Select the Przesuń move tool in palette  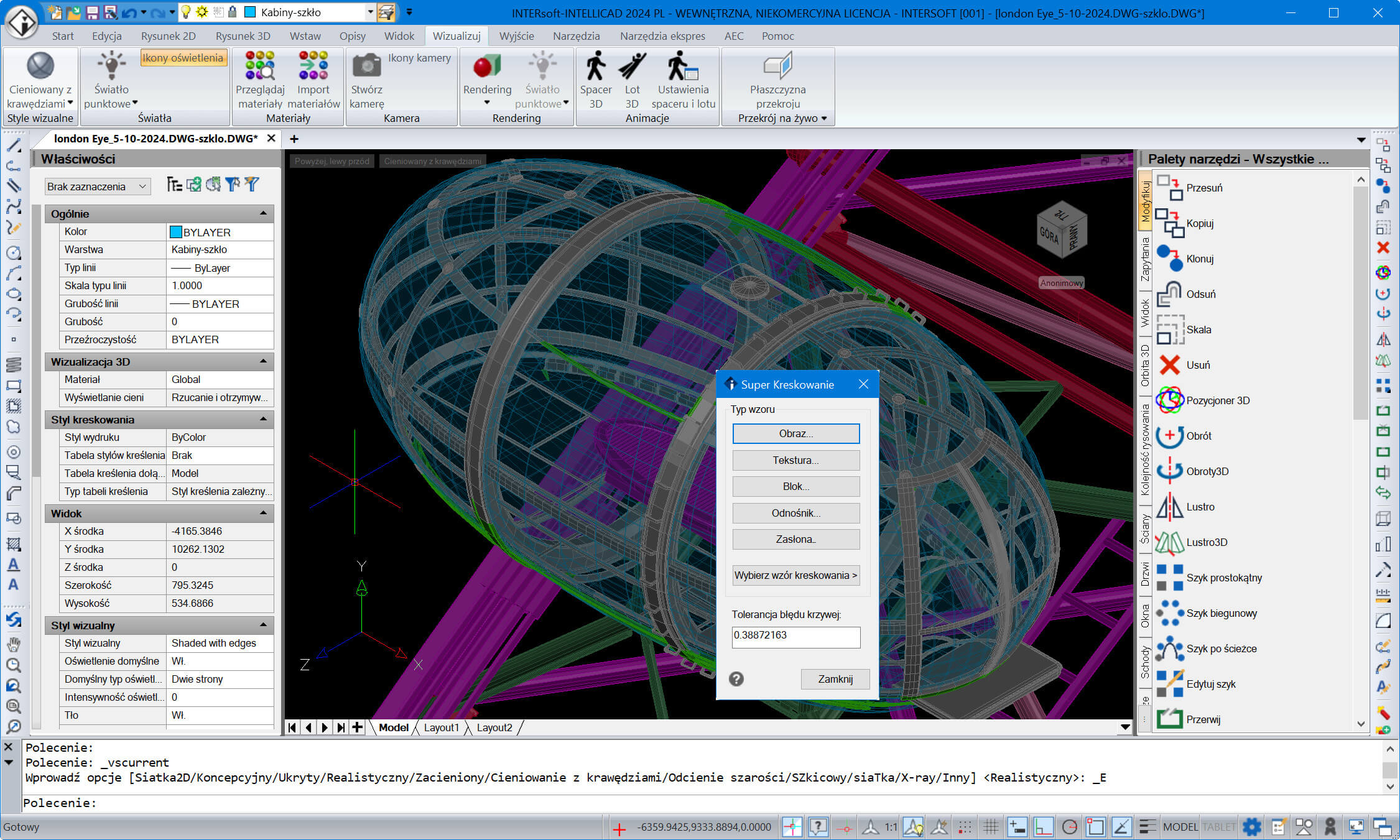[1189, 188]
